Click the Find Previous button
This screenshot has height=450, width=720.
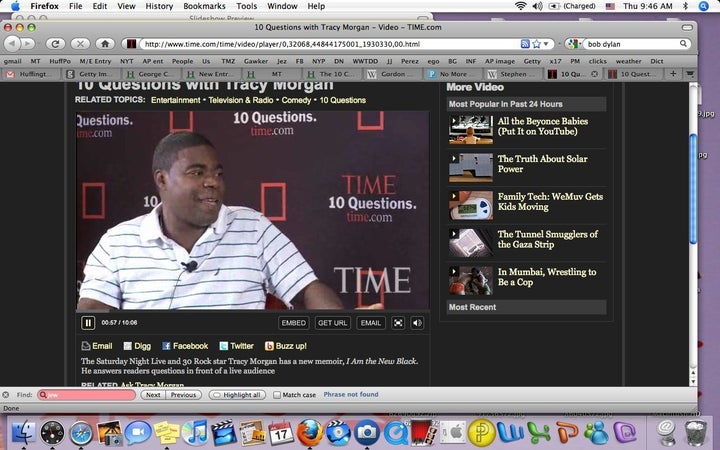[x=184, y=395]
